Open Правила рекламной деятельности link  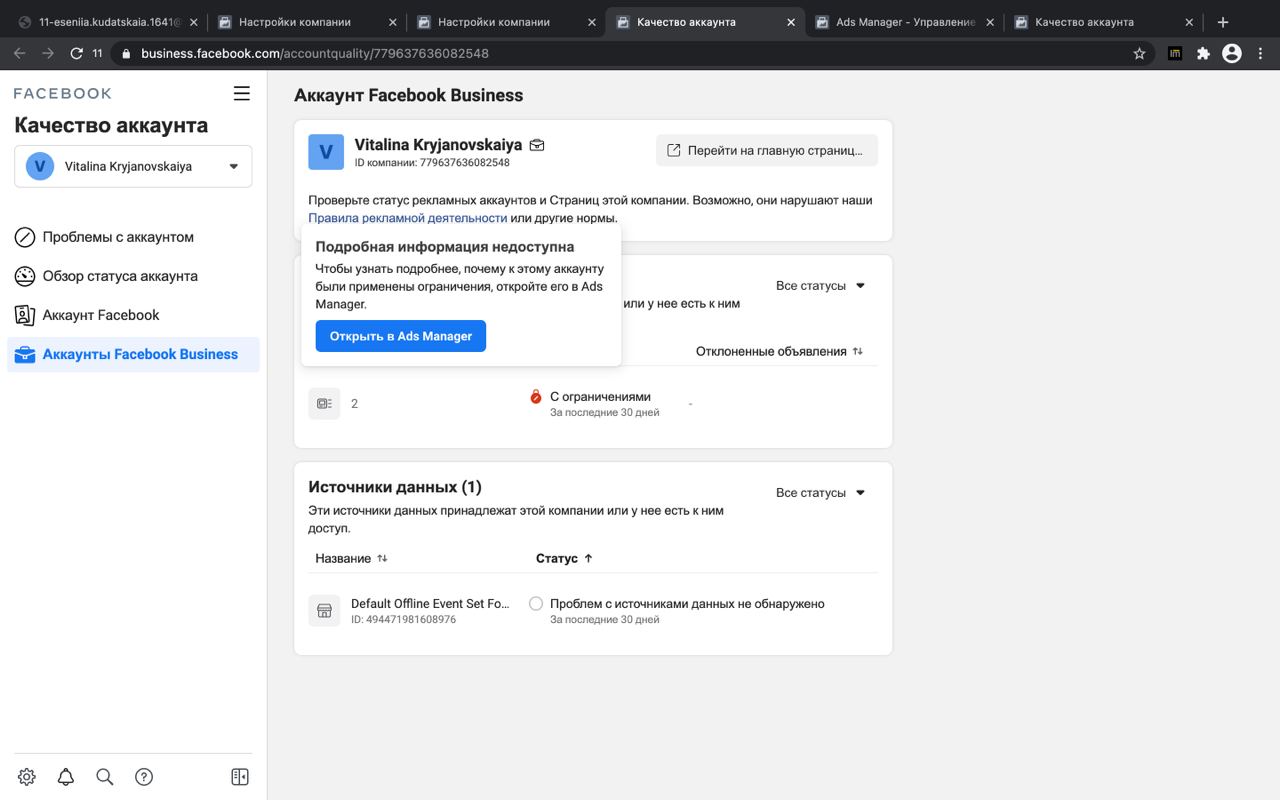407,218
